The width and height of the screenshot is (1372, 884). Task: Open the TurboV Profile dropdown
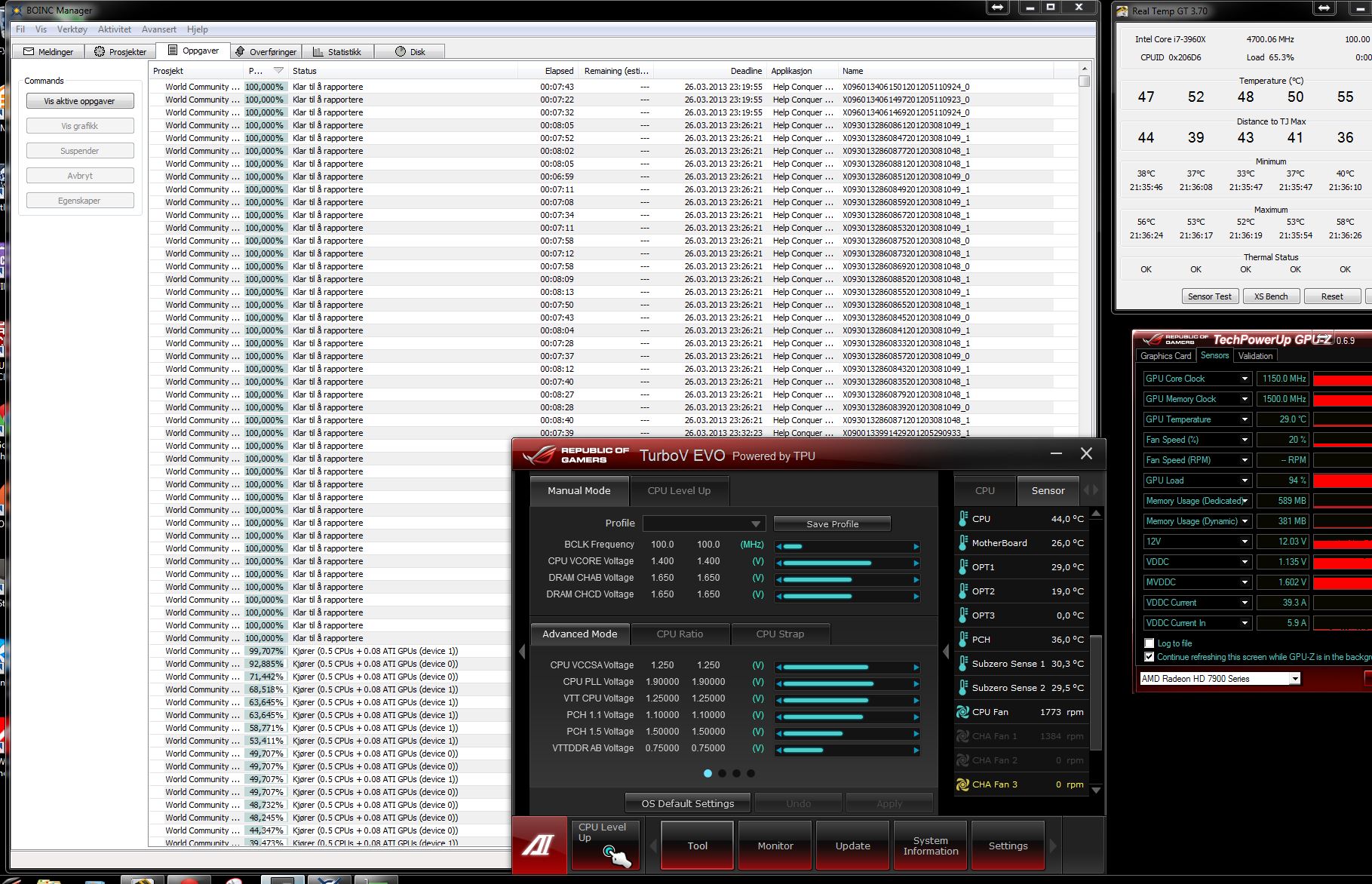[x=704, y=523]
